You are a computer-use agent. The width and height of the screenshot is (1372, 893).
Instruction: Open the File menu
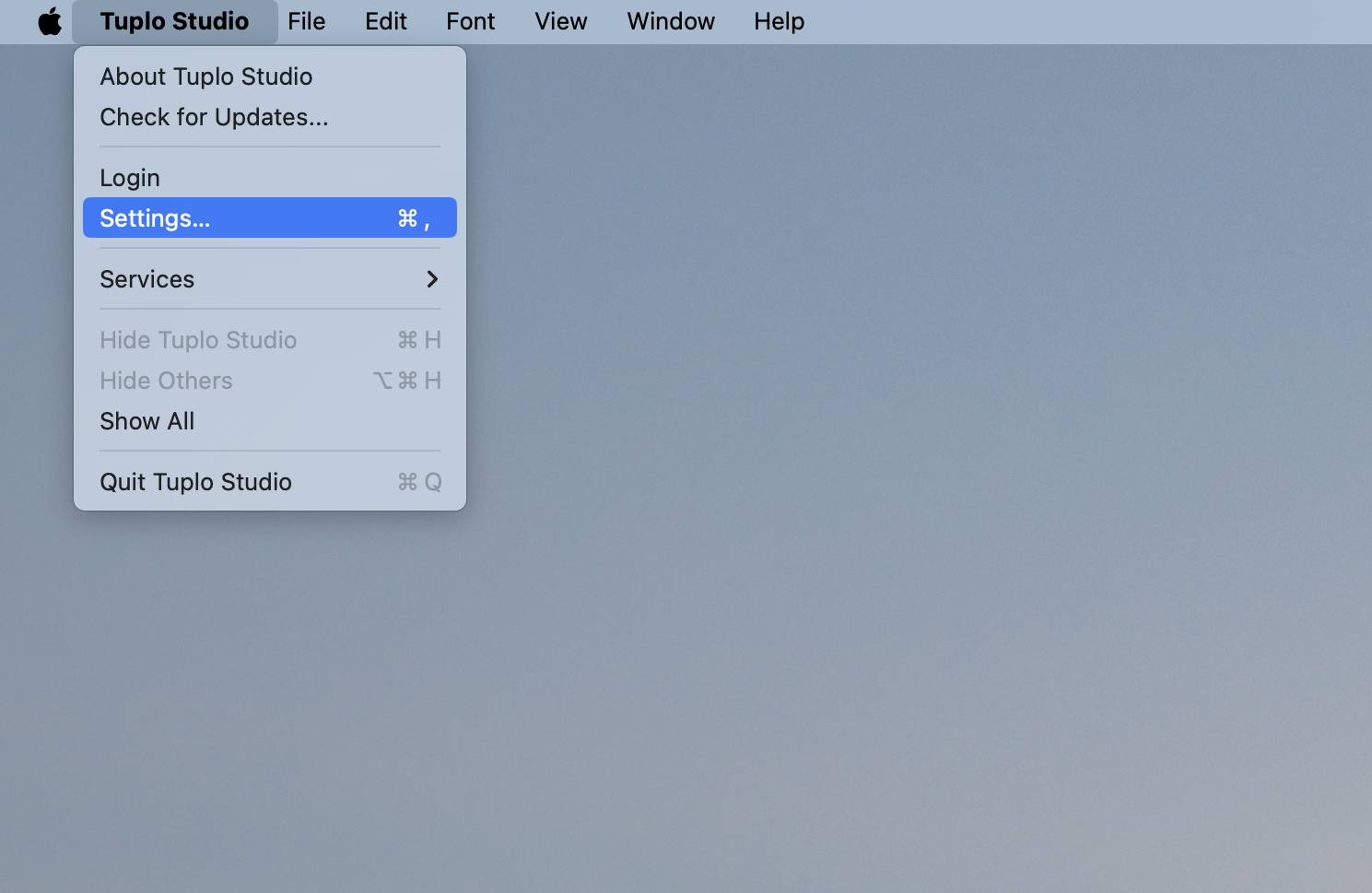point(307,21)
